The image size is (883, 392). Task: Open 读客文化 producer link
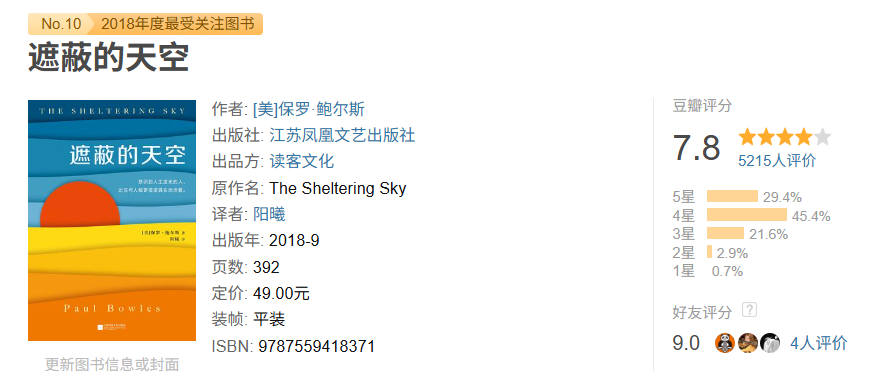click(x=302, y=162)
